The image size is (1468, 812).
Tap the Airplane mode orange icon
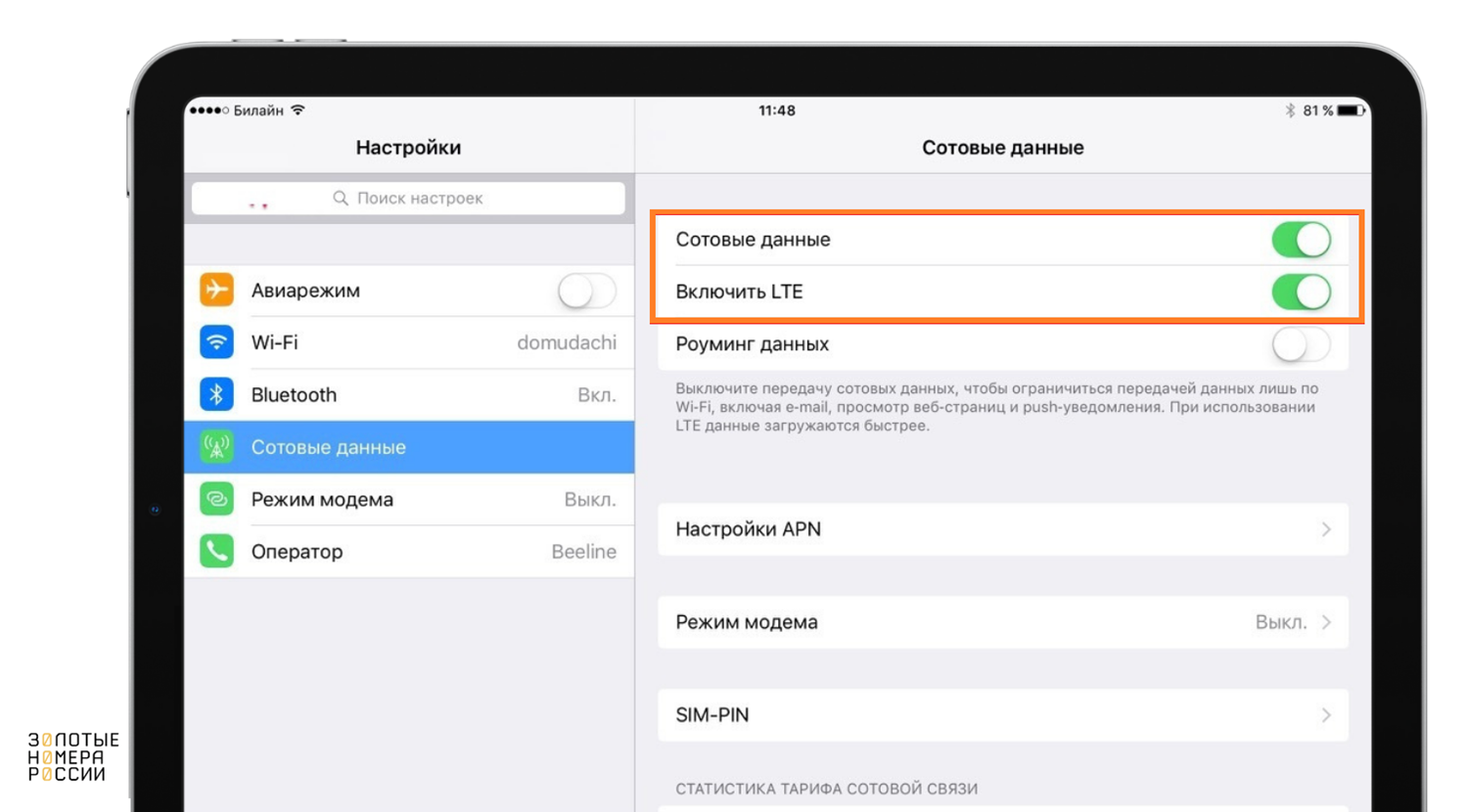click(216, 291)
